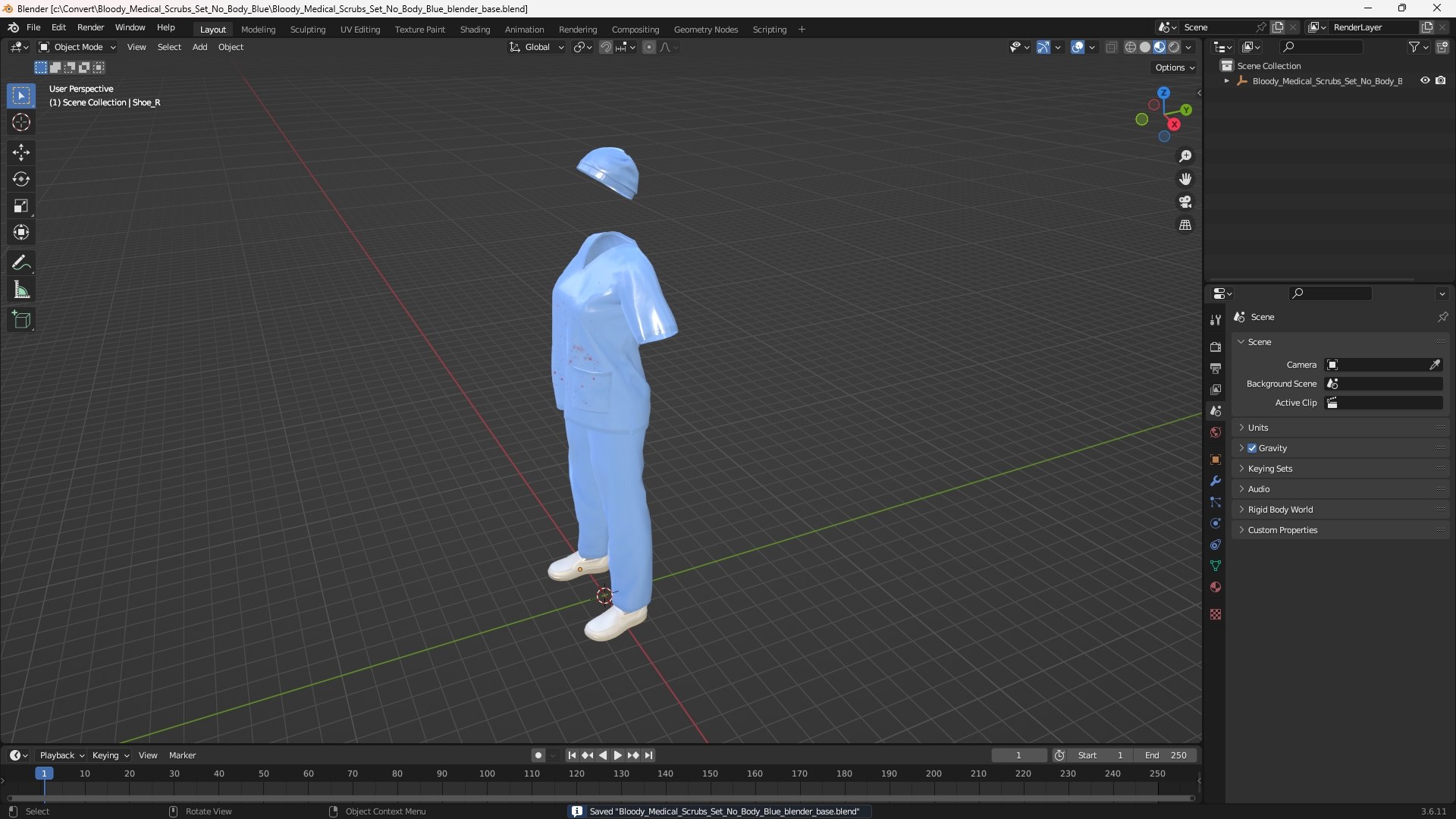Toggle auto keying record button

[x=538, y=755]
